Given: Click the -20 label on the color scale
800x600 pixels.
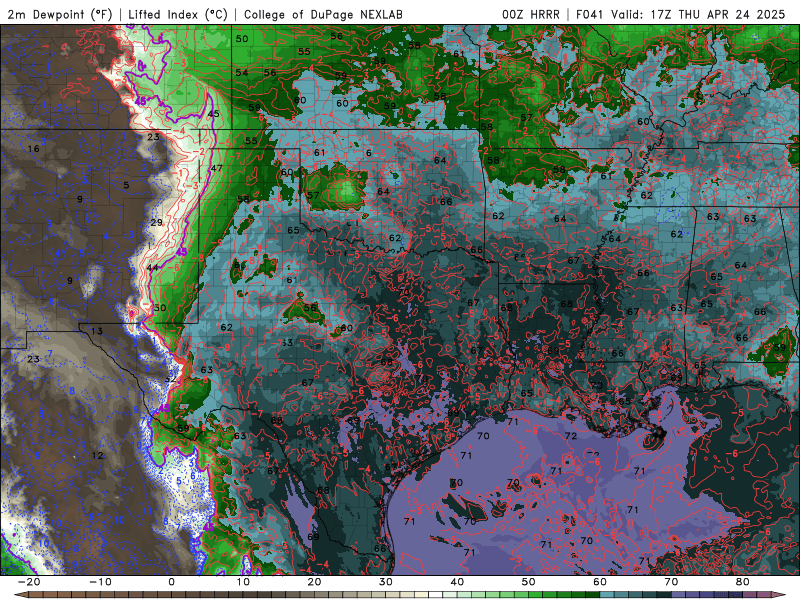Looking at the screenshot, I should click(29, 582).
